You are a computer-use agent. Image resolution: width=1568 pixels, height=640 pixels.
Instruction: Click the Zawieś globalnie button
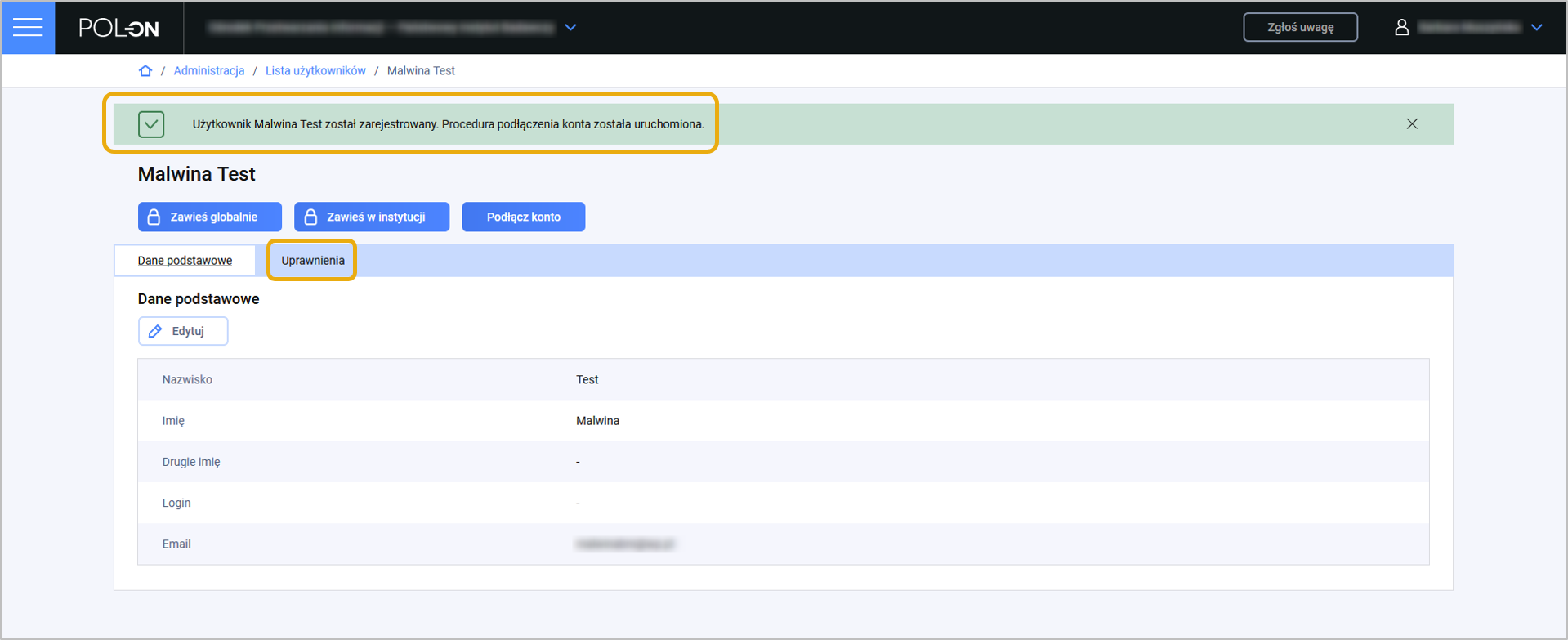click(x=210, y=217)
